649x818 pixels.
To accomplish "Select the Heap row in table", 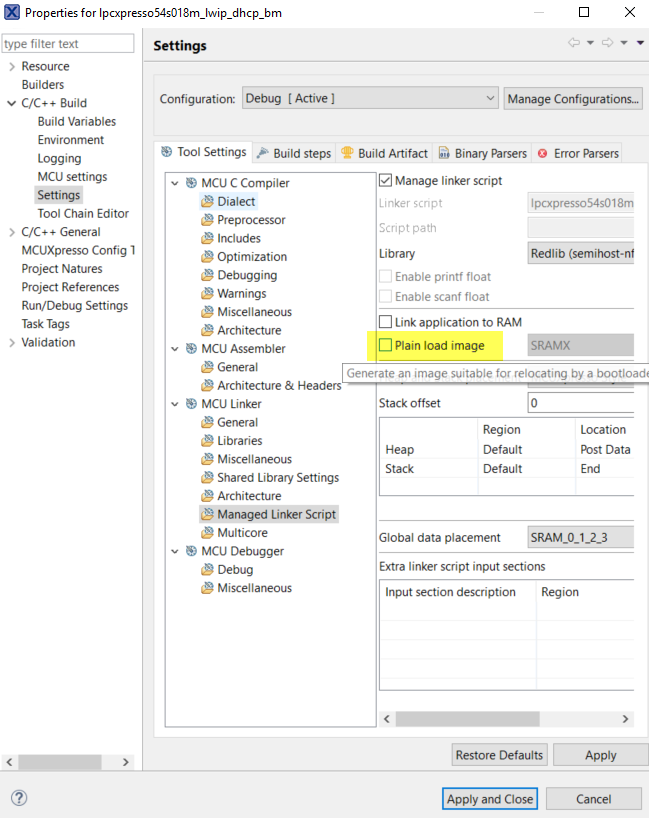I will (x=507, y=449).
